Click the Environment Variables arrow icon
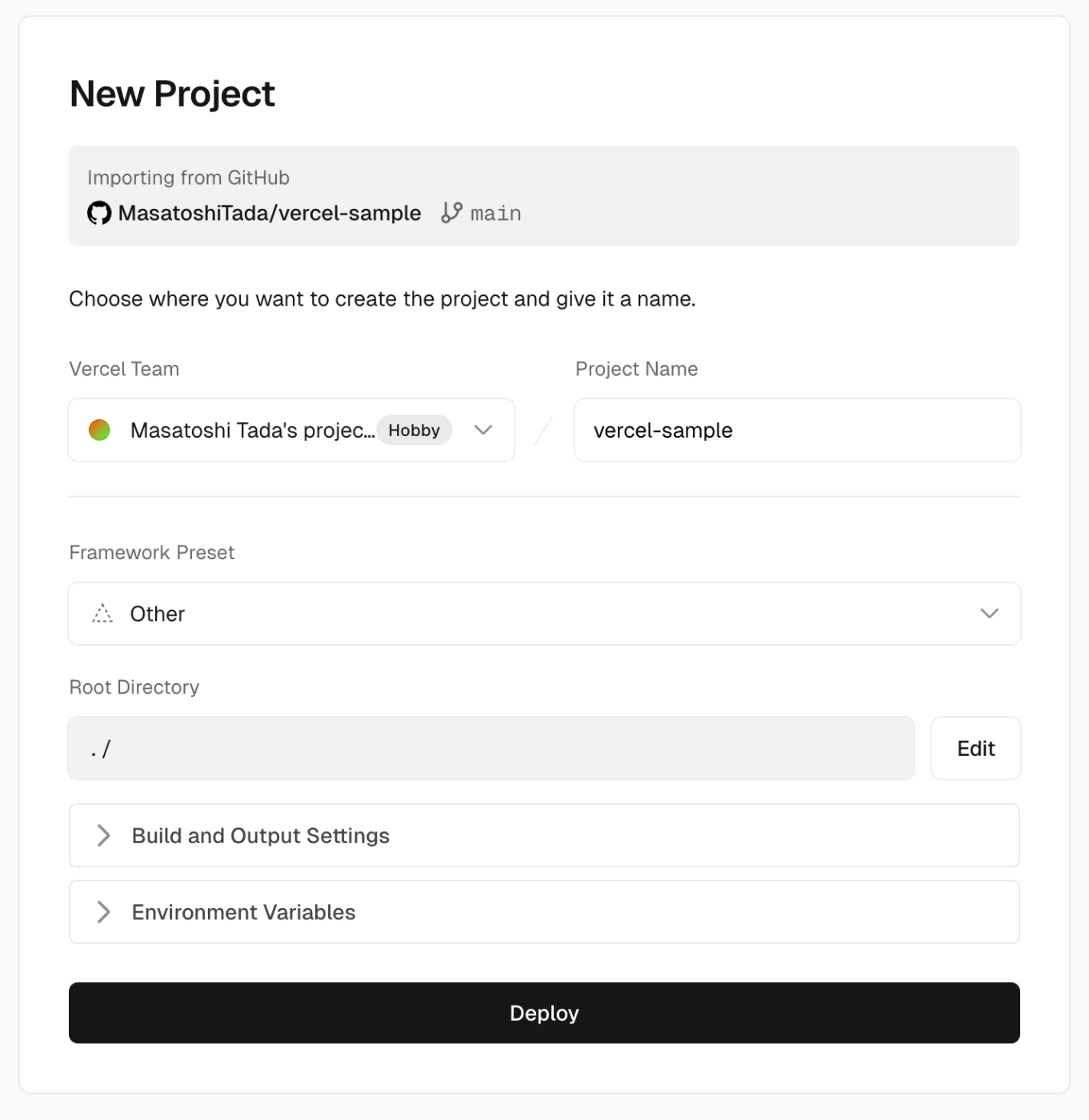Image resolution: width=1089 pixels, height=1120 pixels. click(x=103, y=912)
